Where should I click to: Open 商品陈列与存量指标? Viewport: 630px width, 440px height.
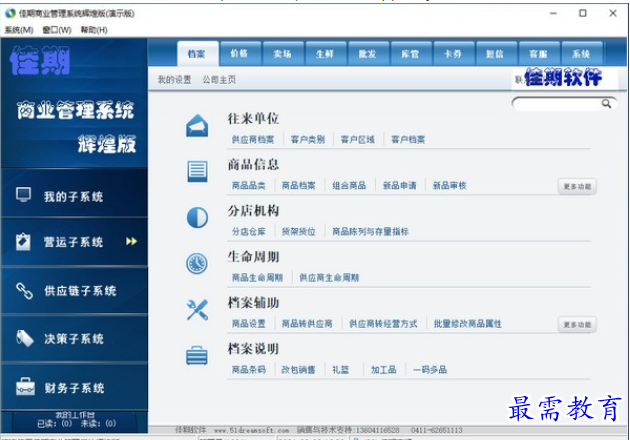[x=370, y=231]
